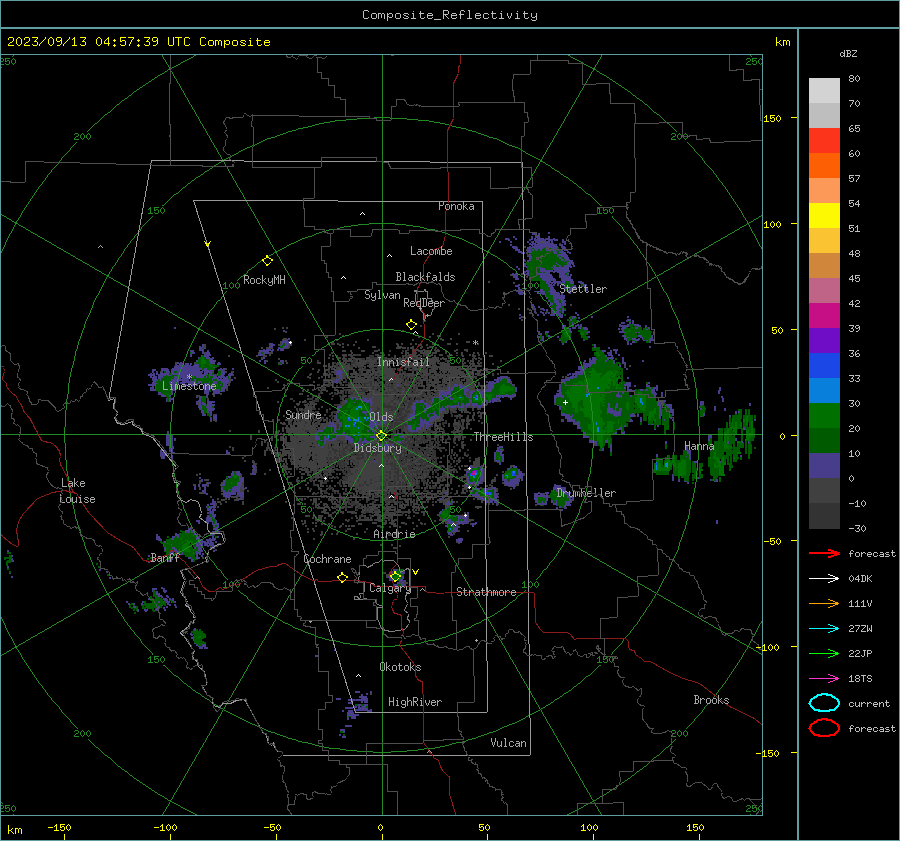Click the Limestone label
Image resolution: width=900 pixels, height=841 pixels.
[189, 386]
